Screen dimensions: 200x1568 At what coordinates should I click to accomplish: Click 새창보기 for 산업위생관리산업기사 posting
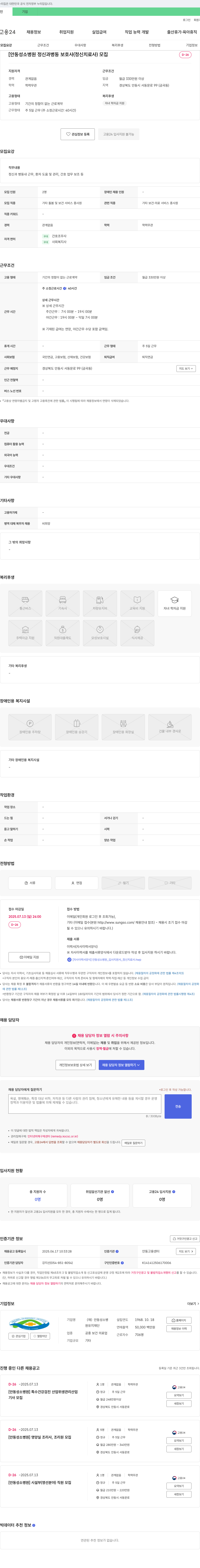179,1404
